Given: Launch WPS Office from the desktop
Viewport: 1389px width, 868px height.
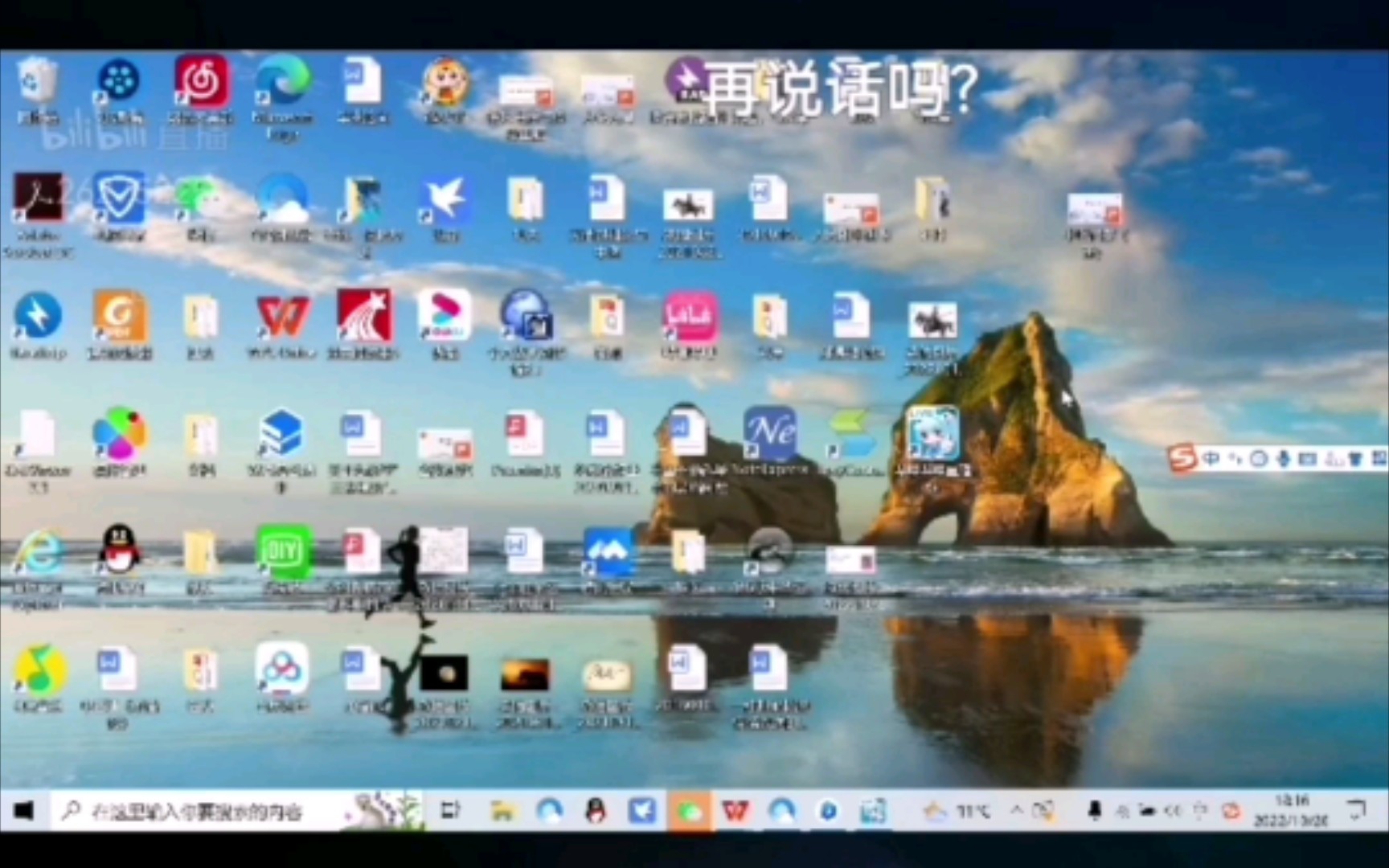Looking at the screenshot, I should [x=282, y=316].
